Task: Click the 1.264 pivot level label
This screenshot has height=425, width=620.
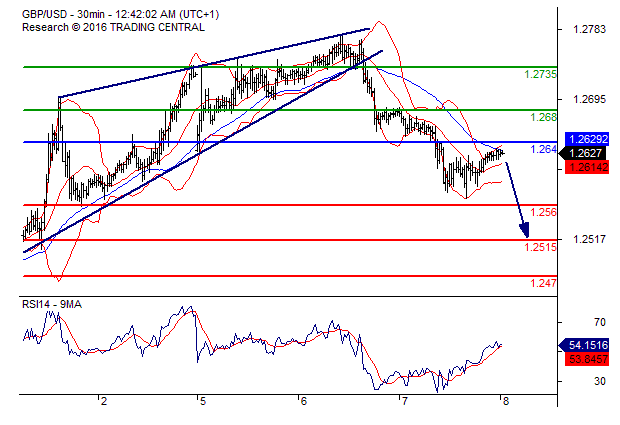Action: click(543, 149)
